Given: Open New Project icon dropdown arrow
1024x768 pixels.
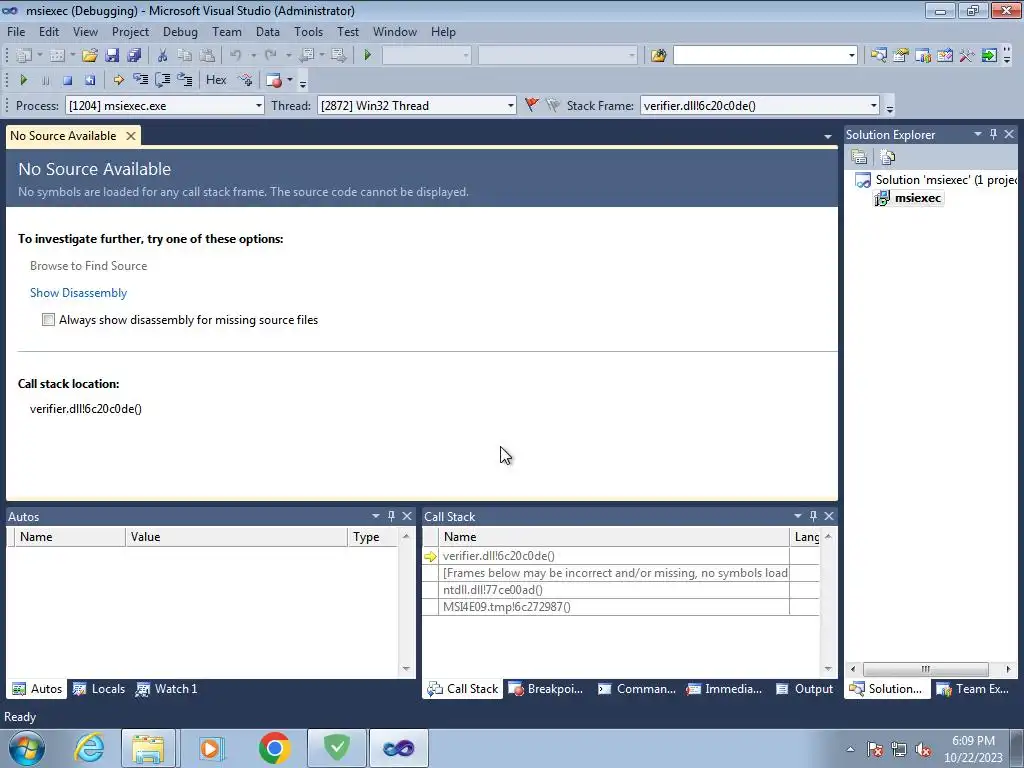Looking at the screenshot, I should [x=39, y=56].
